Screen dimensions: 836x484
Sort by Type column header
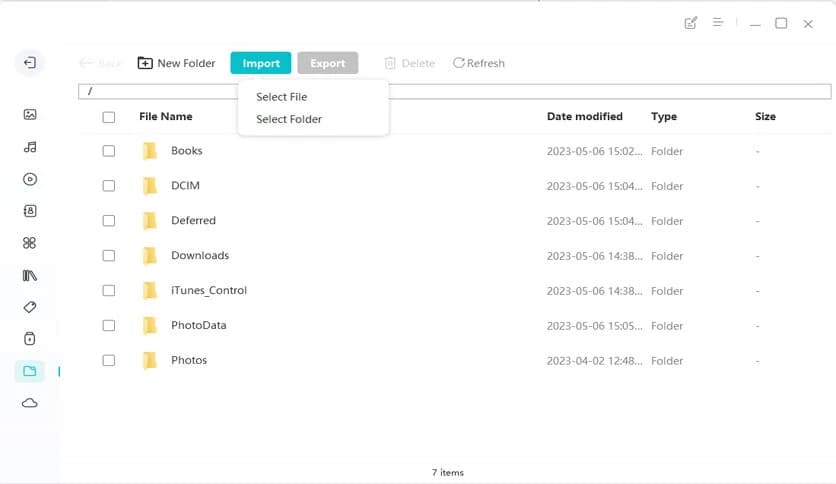point(664,116)
